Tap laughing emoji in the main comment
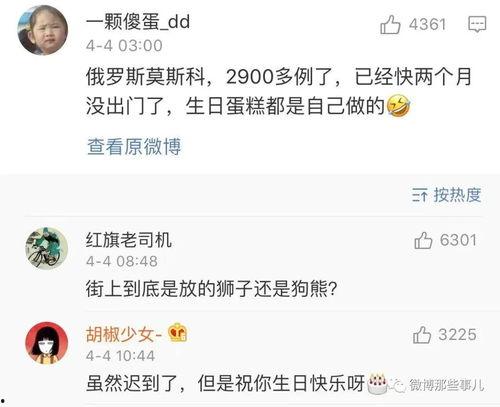This screenshot has height=407, width=500. tap(398, 106)
